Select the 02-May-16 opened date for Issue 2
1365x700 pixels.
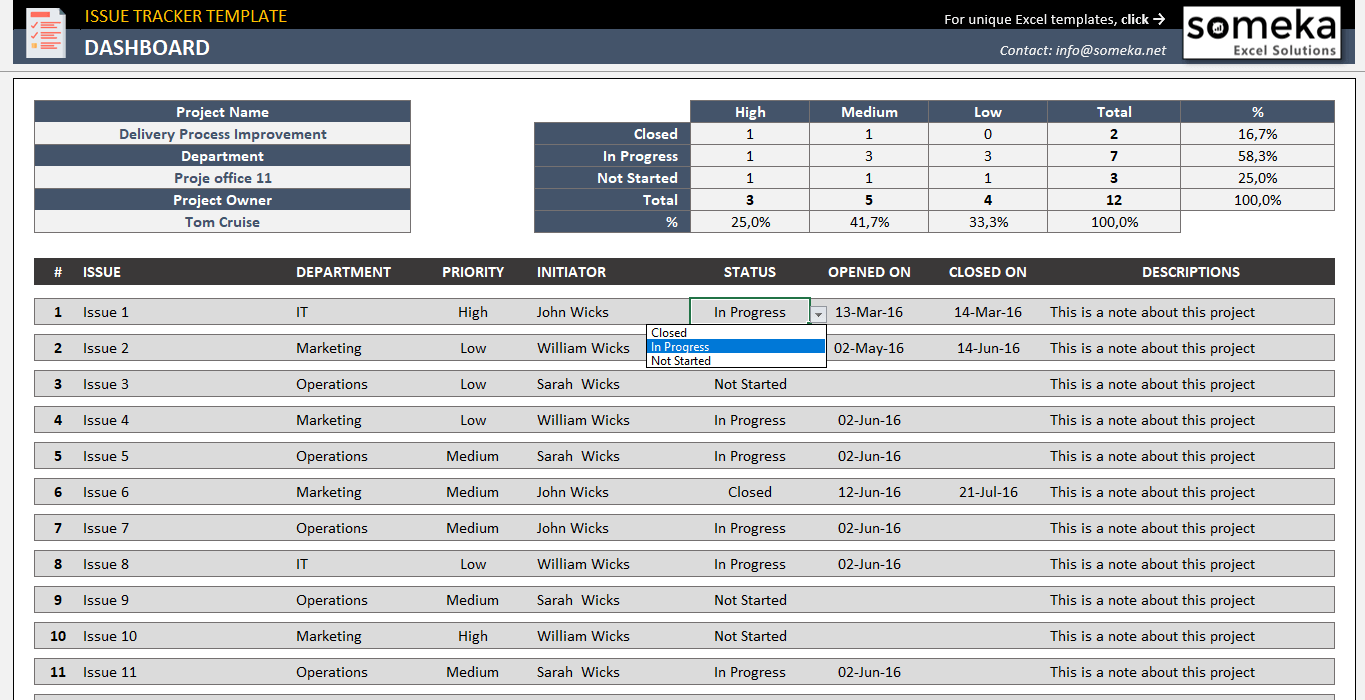pyautogui.click(x=868, y=347)
